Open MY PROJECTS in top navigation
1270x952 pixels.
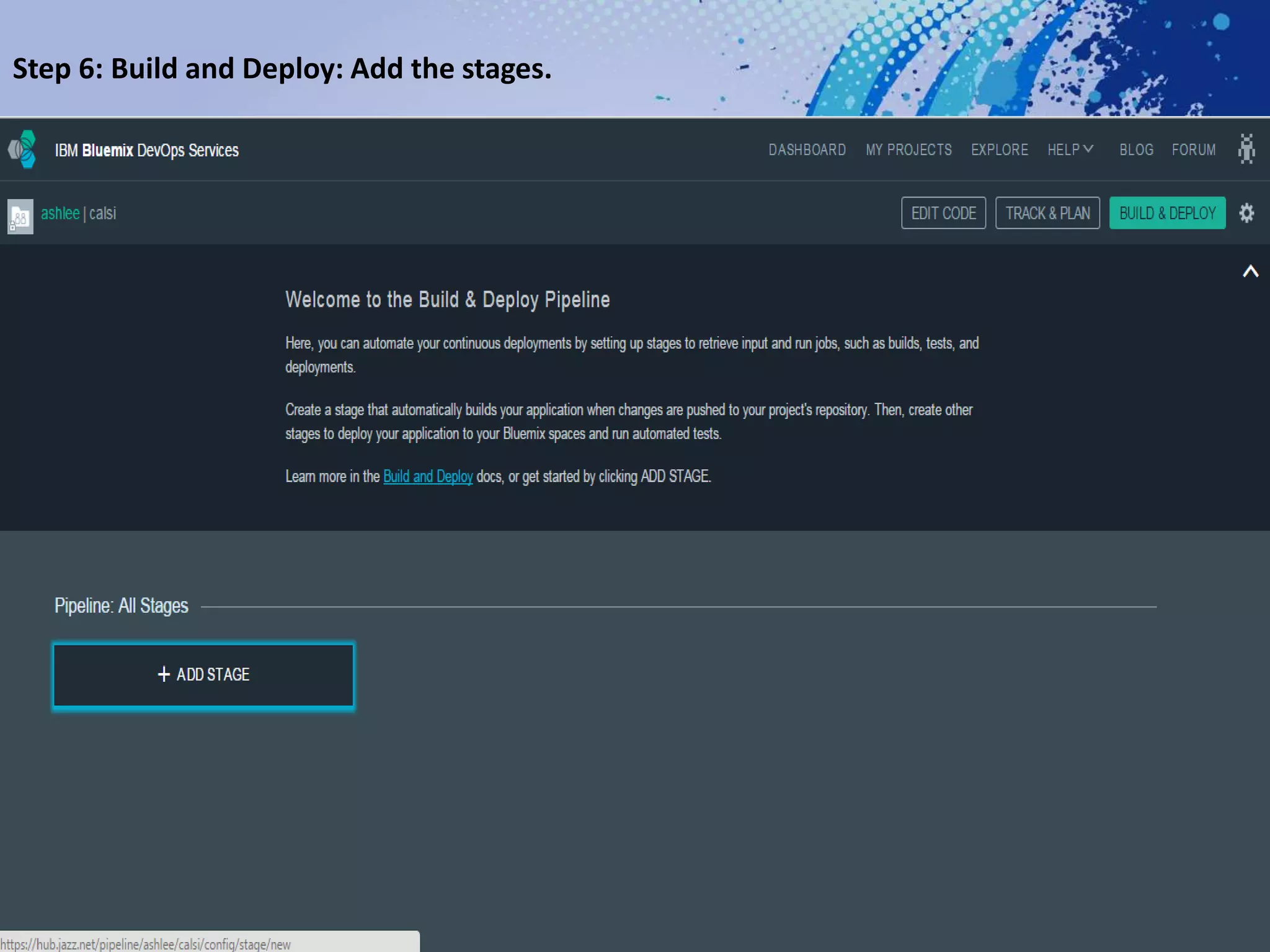(908, 150)
